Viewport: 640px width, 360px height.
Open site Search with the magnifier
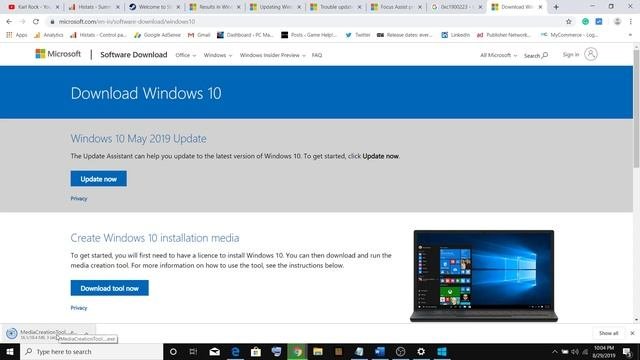coord(536,55)
